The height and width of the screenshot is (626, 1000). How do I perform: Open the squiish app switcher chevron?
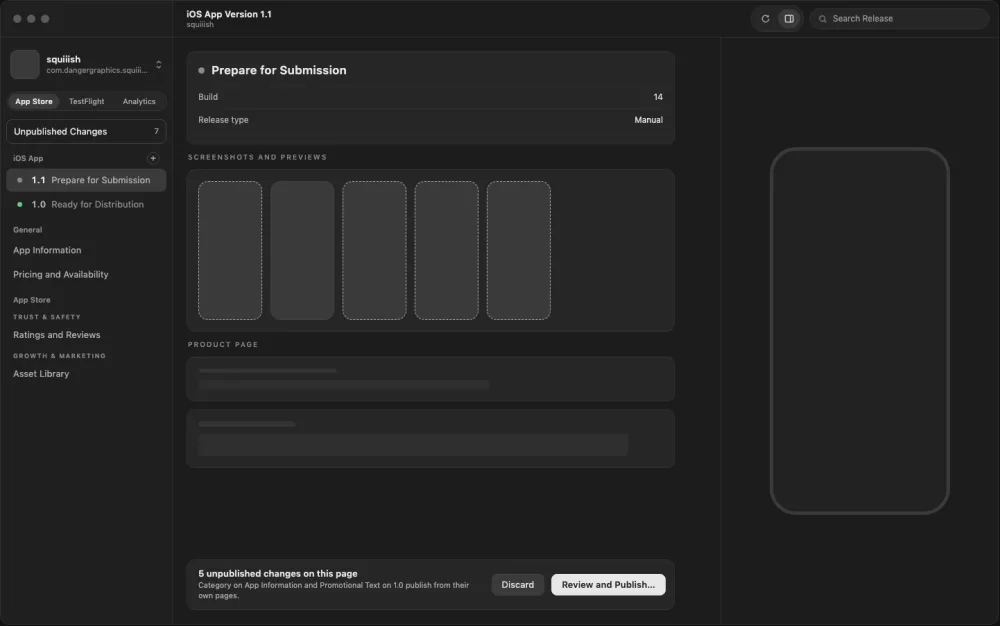point(158,64)
